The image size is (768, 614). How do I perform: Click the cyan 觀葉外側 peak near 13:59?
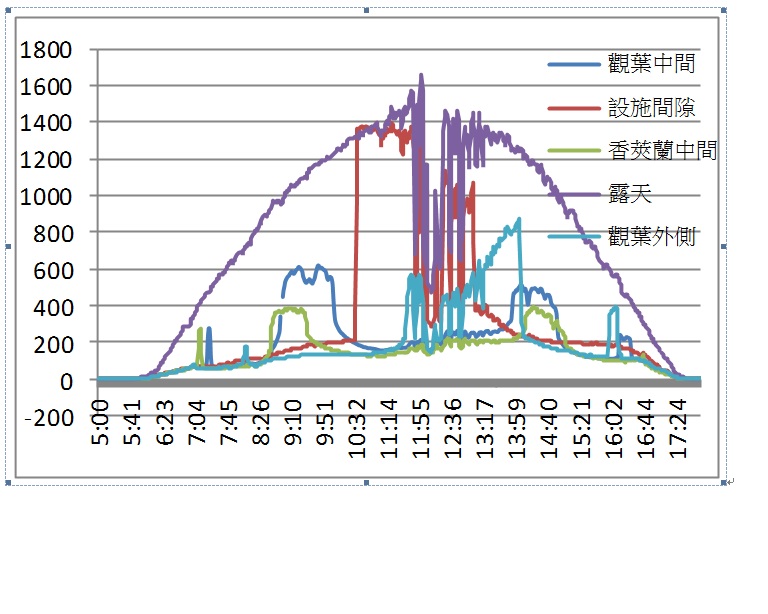point(518,221)
